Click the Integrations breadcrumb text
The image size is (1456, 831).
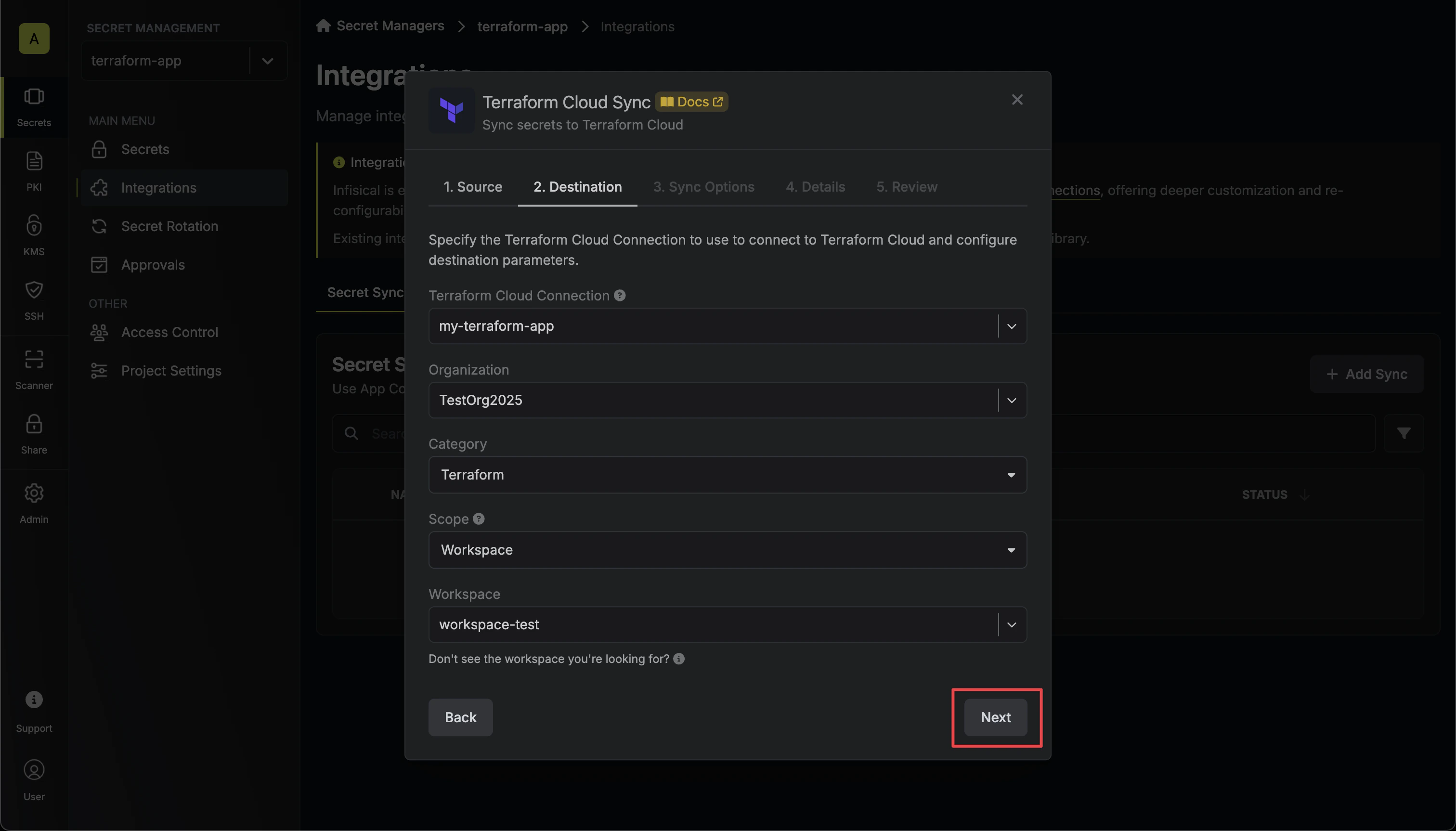click(x=637, y=26)
